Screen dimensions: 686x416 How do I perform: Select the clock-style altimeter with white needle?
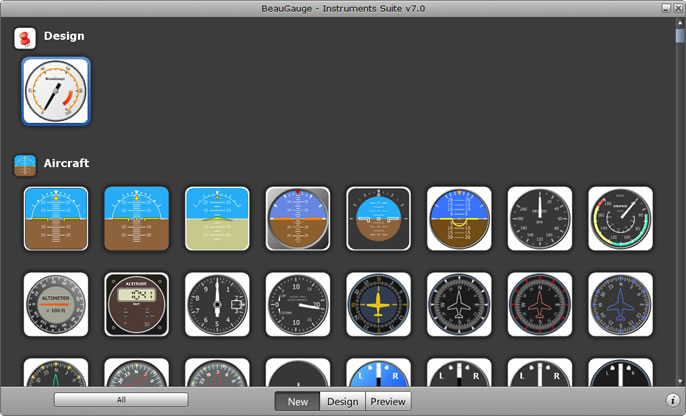tap(217, 304)
